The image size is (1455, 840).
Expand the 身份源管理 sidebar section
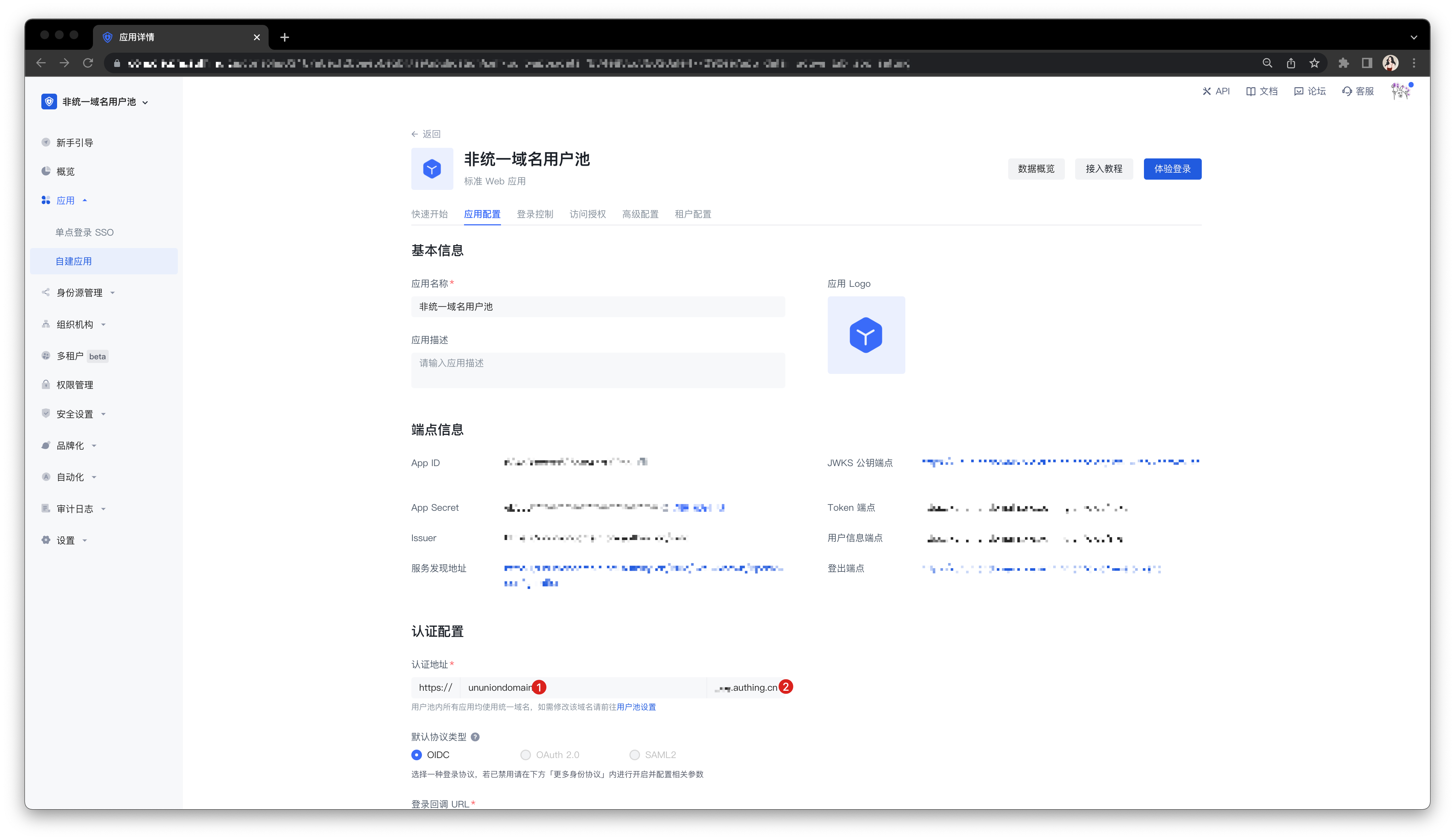coord(80,293)
